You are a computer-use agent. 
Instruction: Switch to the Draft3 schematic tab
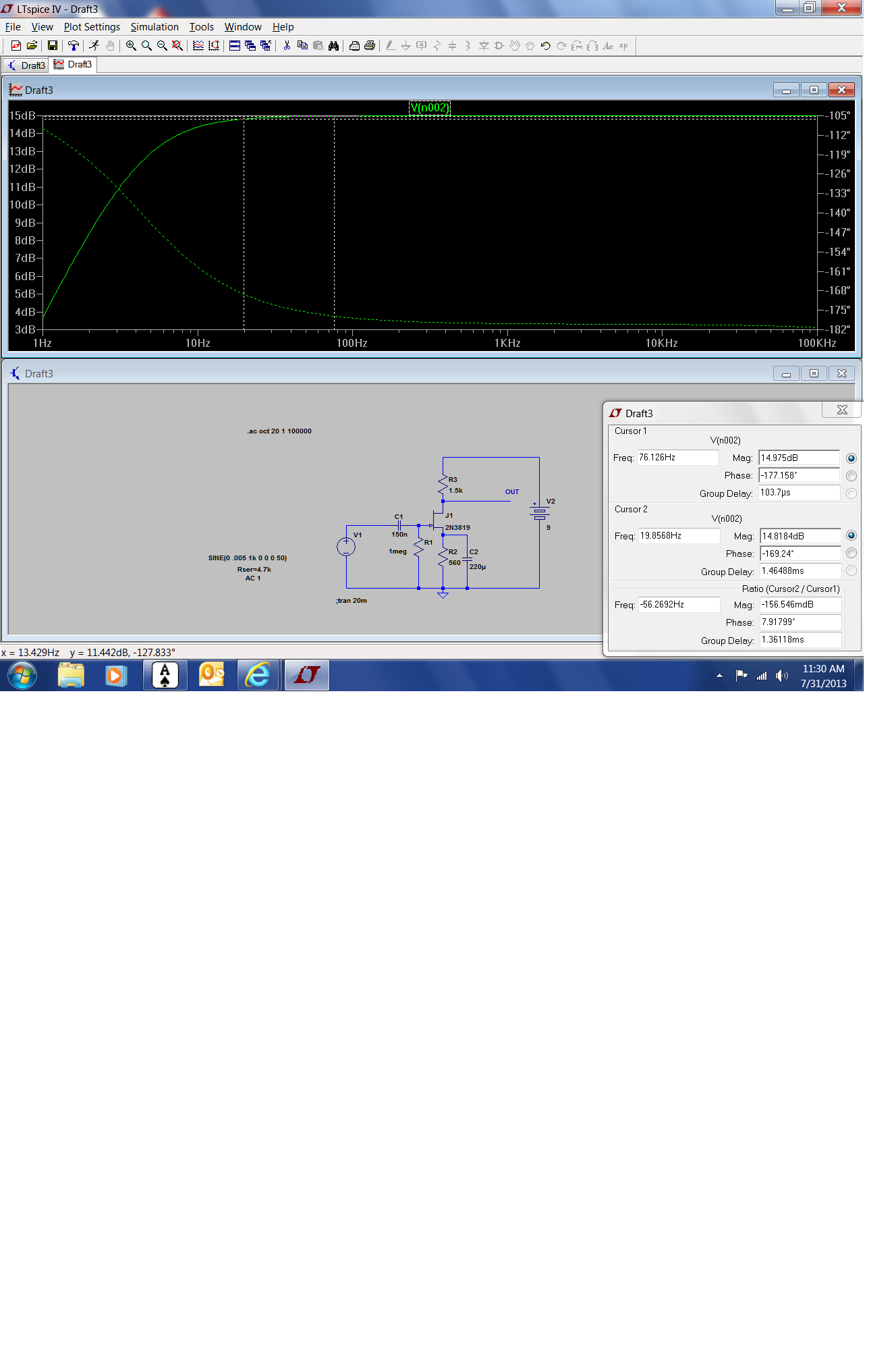(x=26, y=65)
